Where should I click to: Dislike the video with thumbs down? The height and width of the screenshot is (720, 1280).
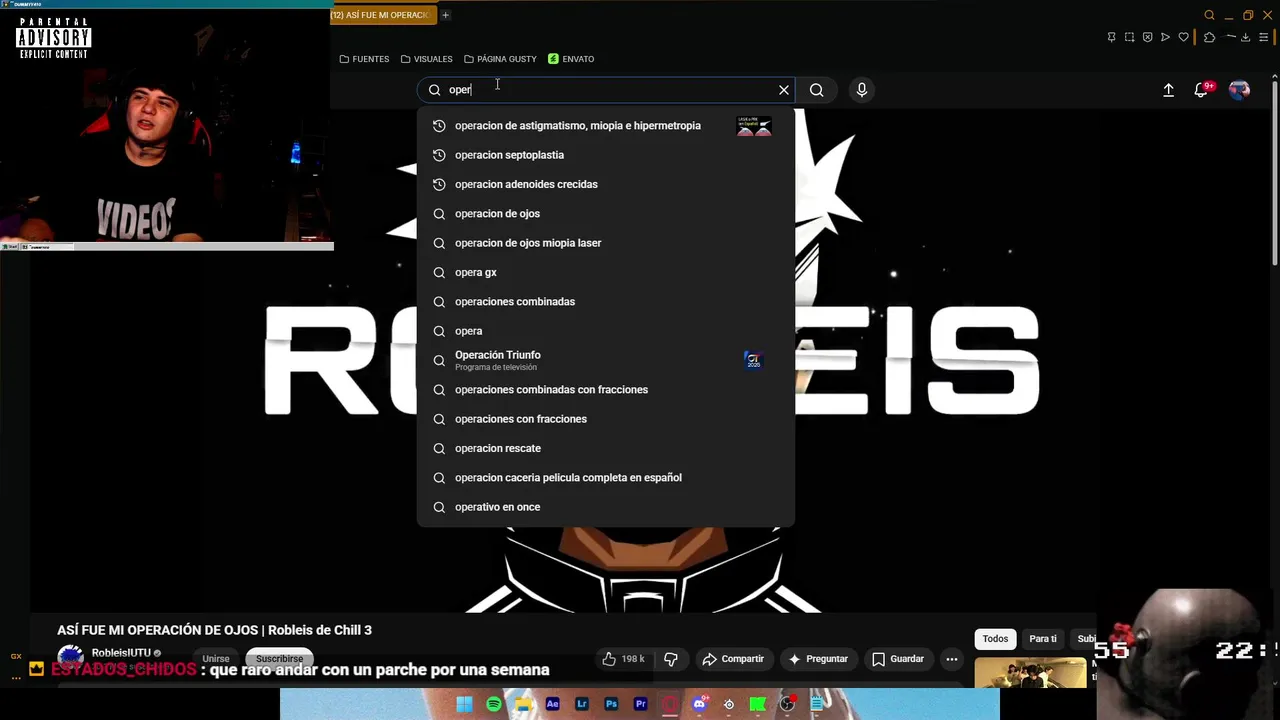[671, 659]
